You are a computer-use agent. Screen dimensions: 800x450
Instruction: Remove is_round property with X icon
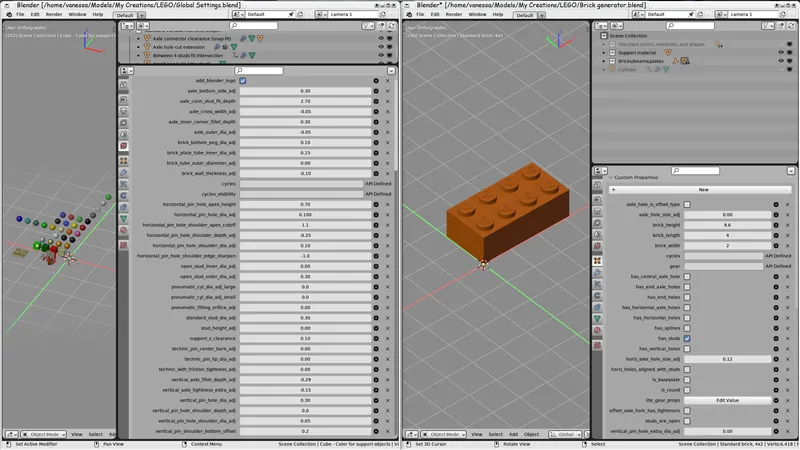(x=787, y=390)
